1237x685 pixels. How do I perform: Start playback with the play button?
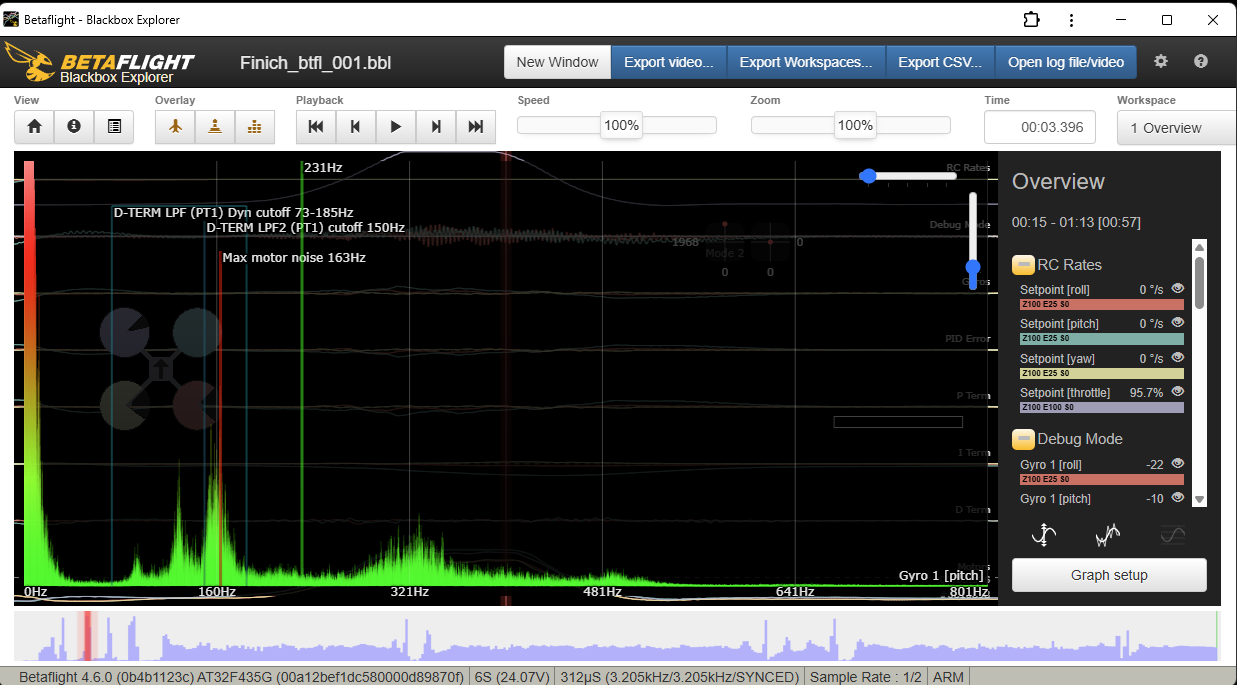[x=396, y=127]
